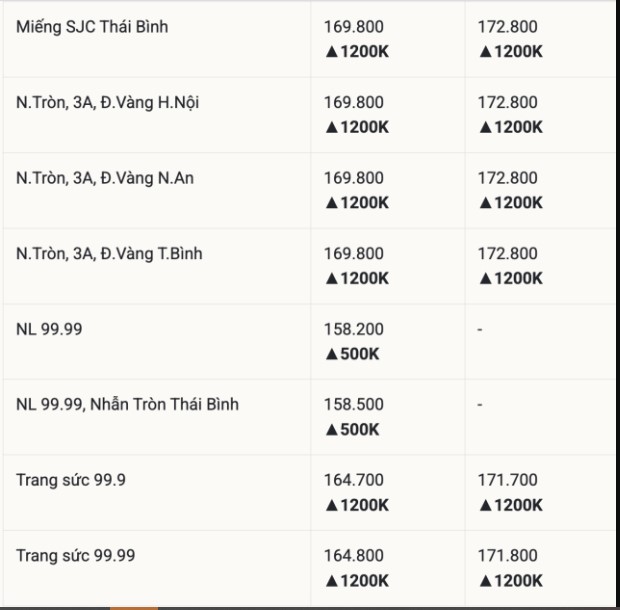Select the 164.700 buy price
The height and width of the screenshot is (610, 620).
coord(353,480)
